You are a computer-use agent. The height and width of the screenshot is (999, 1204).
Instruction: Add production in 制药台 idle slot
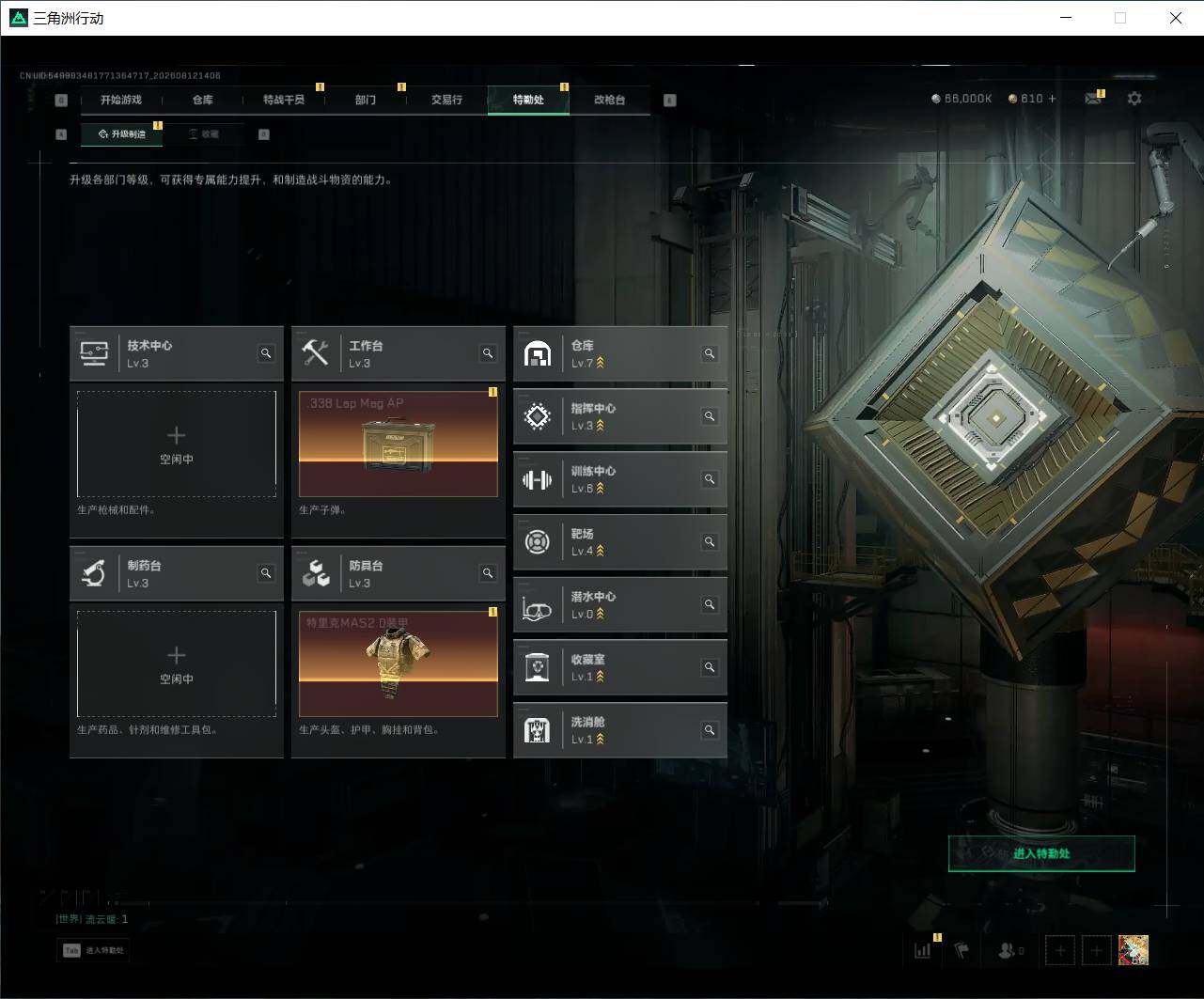pyautogui.click(x=177, y=663)
